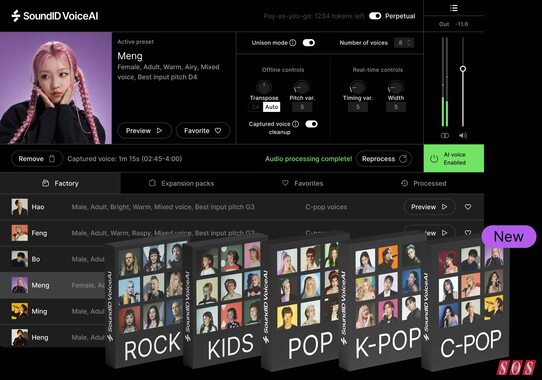The width and height of the screenshot is (542, 380).
Task: Select the Feng preset row
Action: 242,233
